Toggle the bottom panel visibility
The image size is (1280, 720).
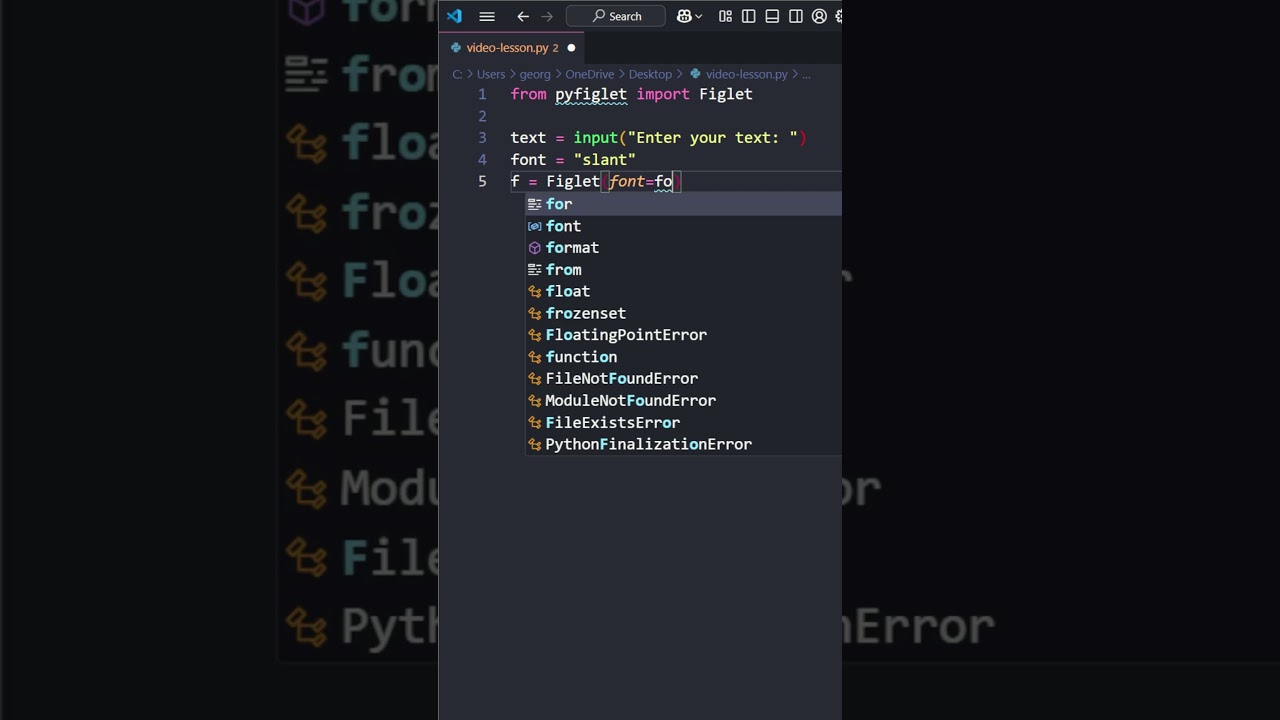tap(772, 16)
